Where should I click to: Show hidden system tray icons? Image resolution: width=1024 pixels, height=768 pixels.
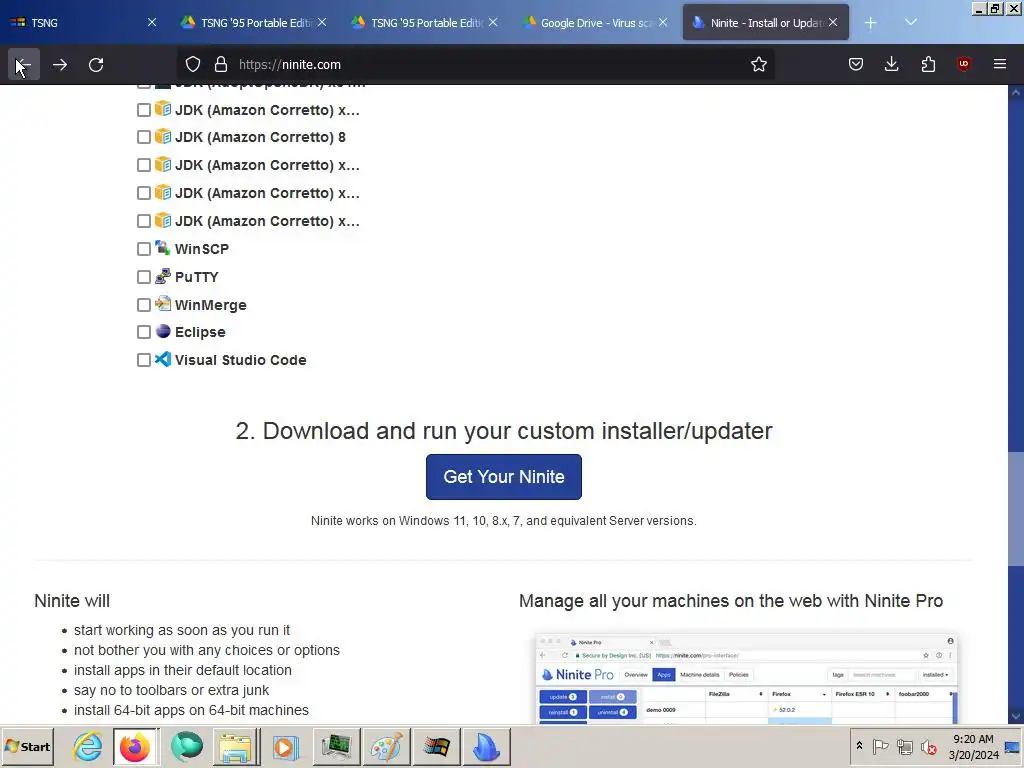click(x=859, y=746)
